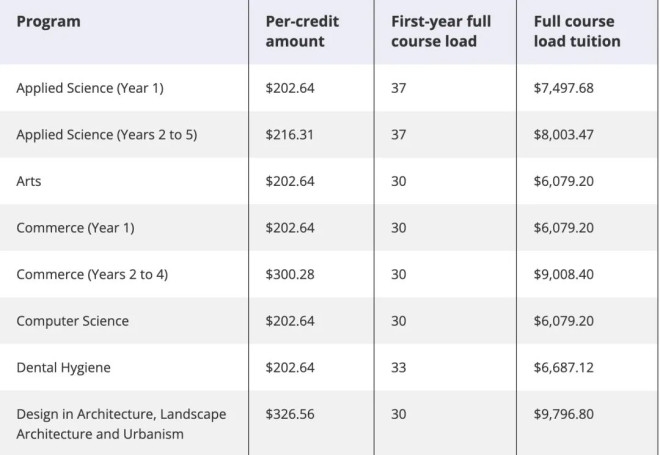The height and width of the screenshot is (455, 660).
Task: Select the Applied Science (Years 2 to 5) cell
Action: pos(107,135)
